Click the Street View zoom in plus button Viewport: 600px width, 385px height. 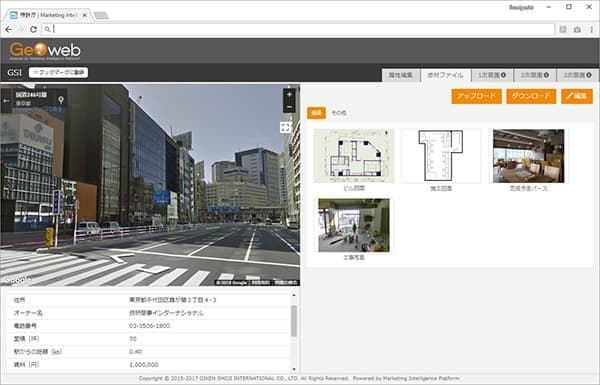coord(289,95)
